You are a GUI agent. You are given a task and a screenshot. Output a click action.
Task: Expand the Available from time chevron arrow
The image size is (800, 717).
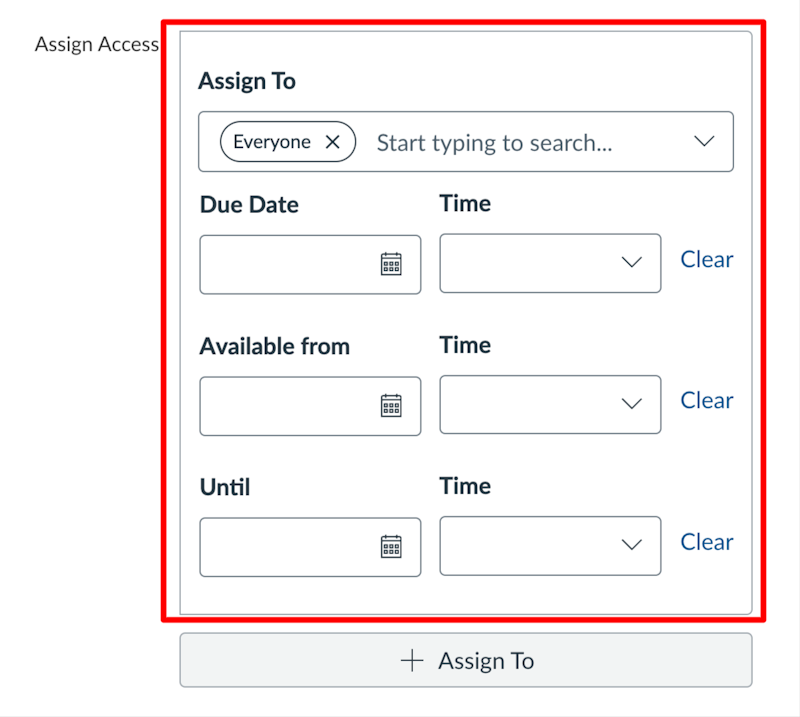pyautogui.click(x=632, y=404)
